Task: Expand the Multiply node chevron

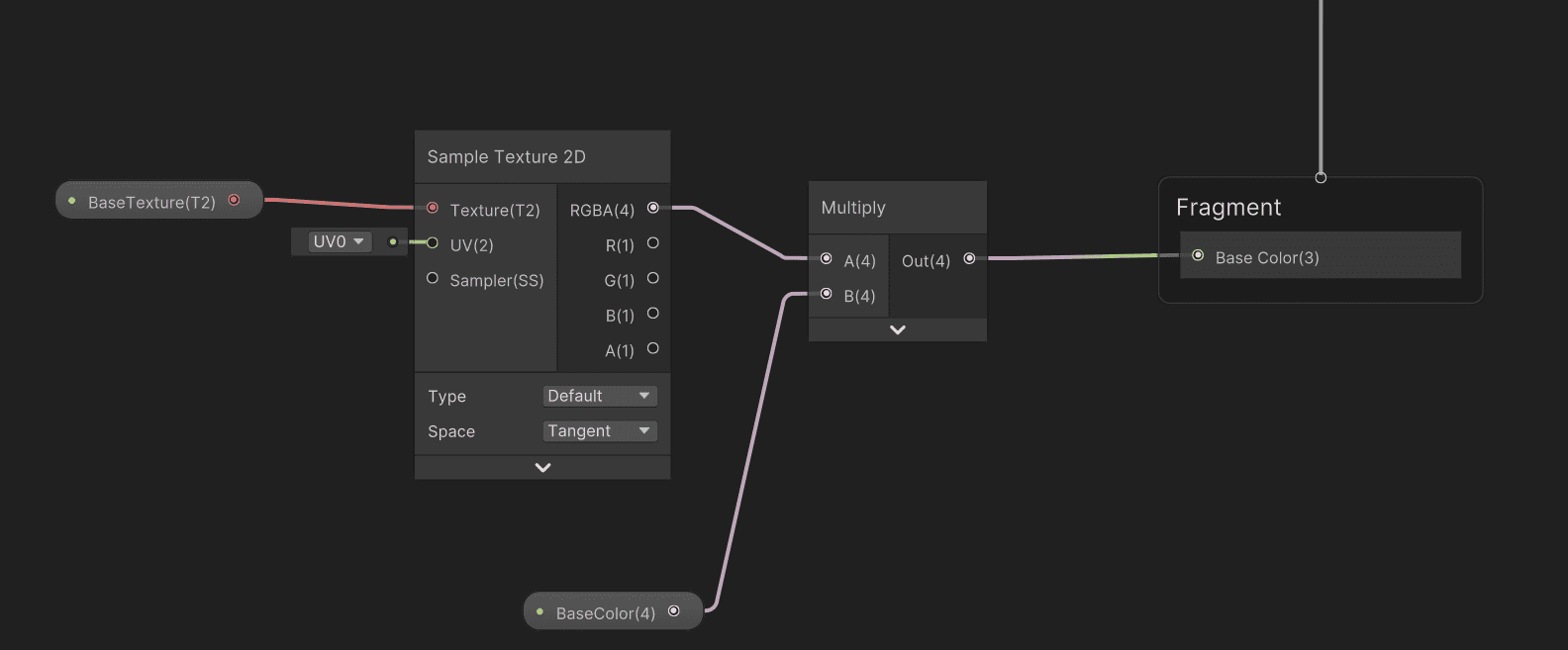Action: [898, 329]
